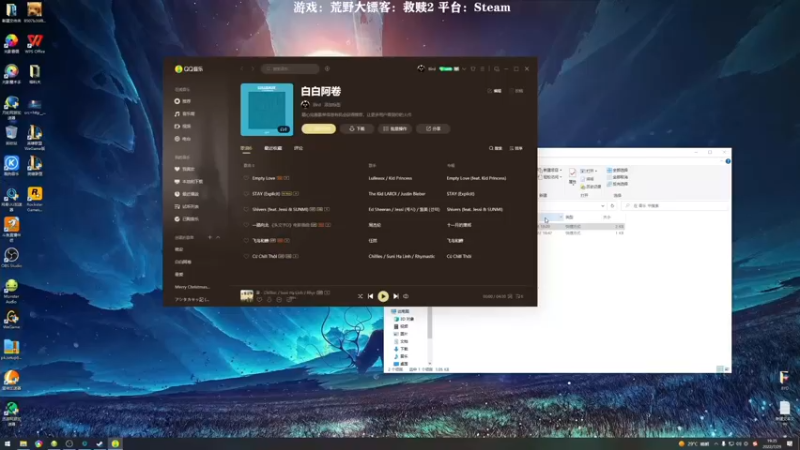This screenshot has width=800, height=450.
Task: Expand the account chevron next to VIP badge
Action: pyautogui.click(x=464, y=69)
